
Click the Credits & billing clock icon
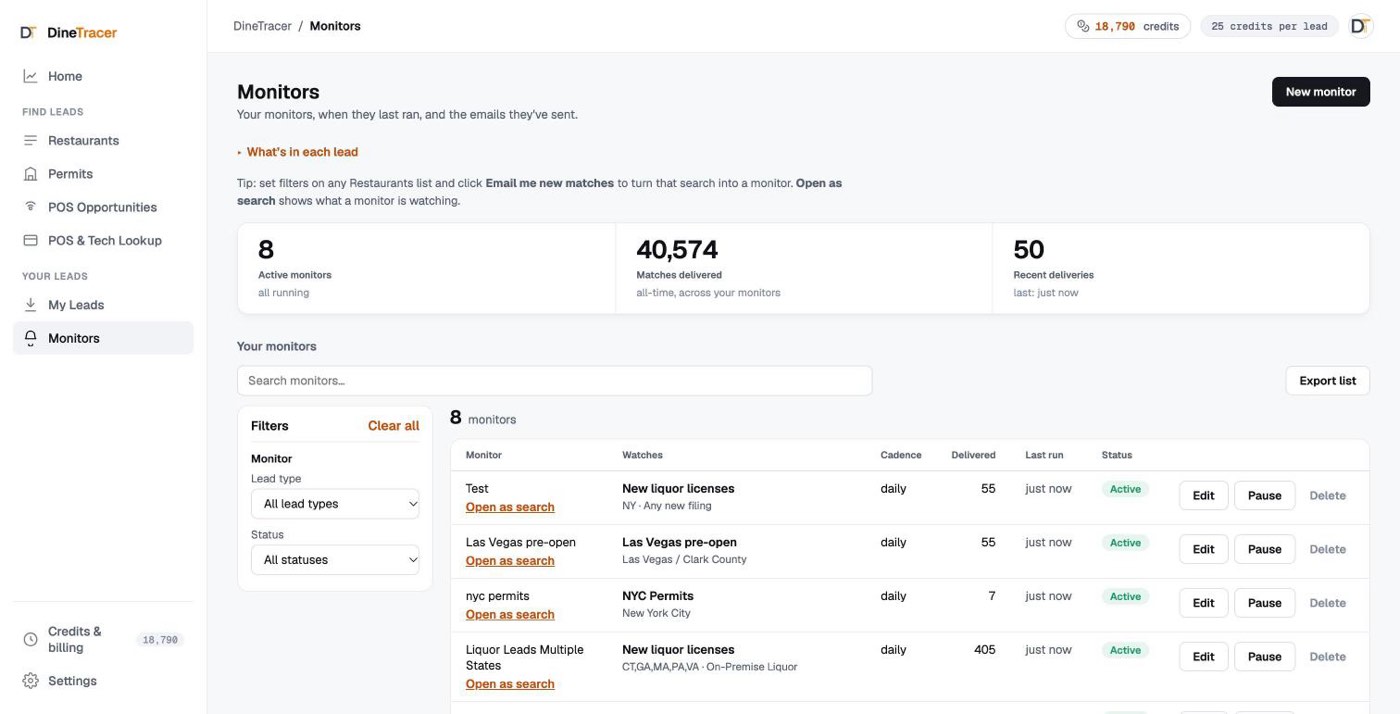pyautogui.click(x=30, y=639)
